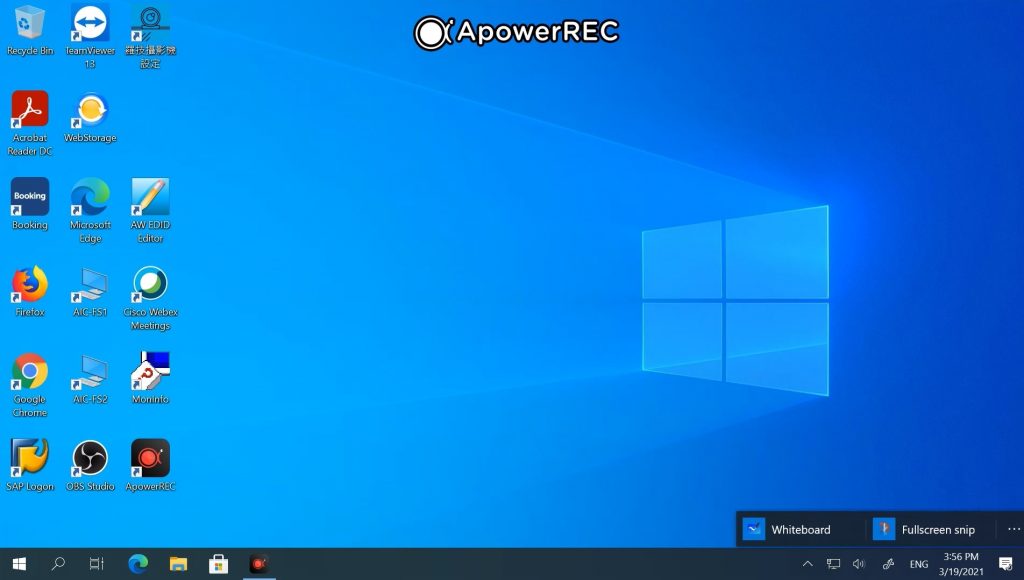
Task: Open the Recycle Bin desktop icon
Action: pos(29,29)
